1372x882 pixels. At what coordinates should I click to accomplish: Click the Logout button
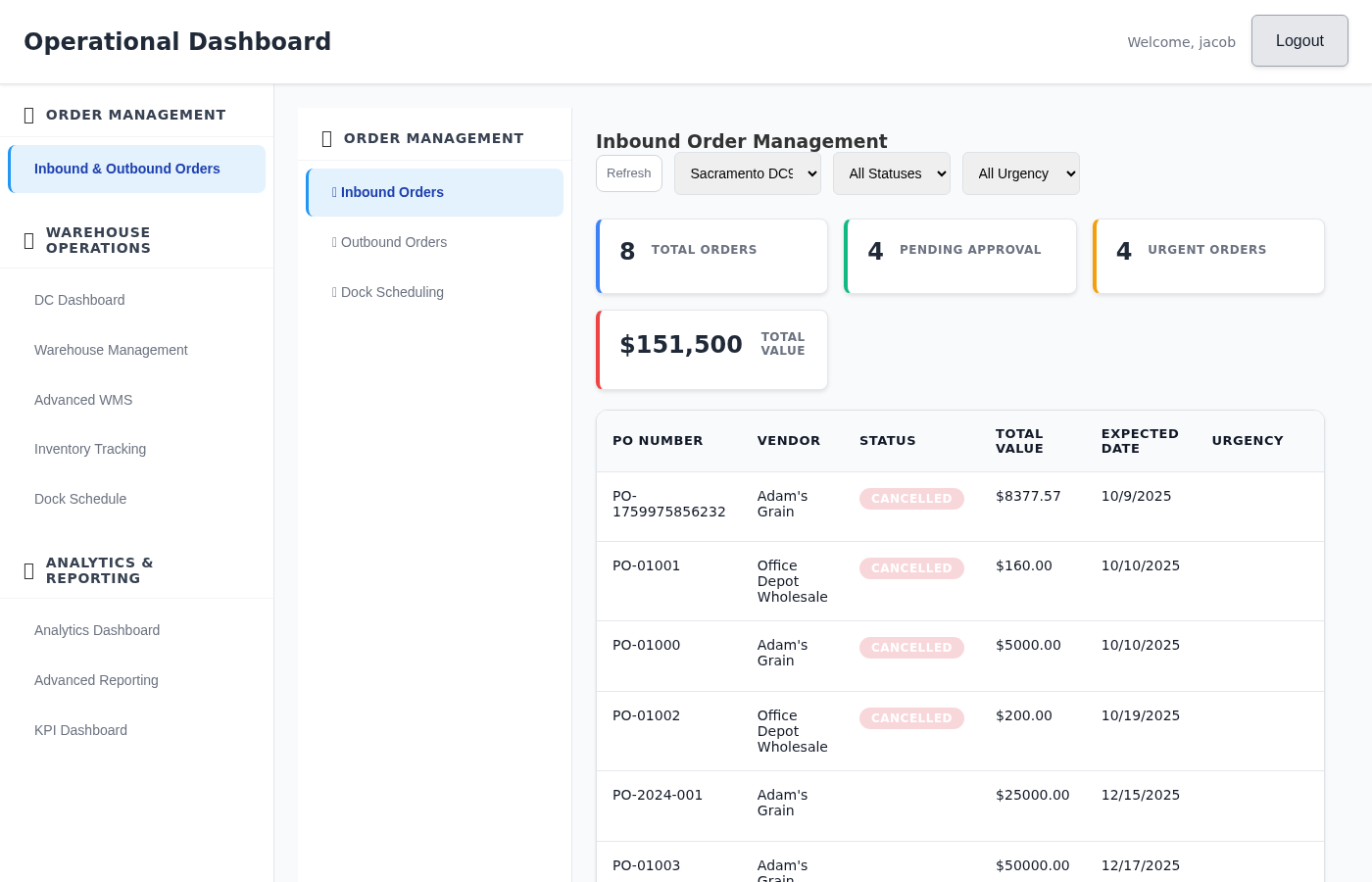pos(1299,40)
